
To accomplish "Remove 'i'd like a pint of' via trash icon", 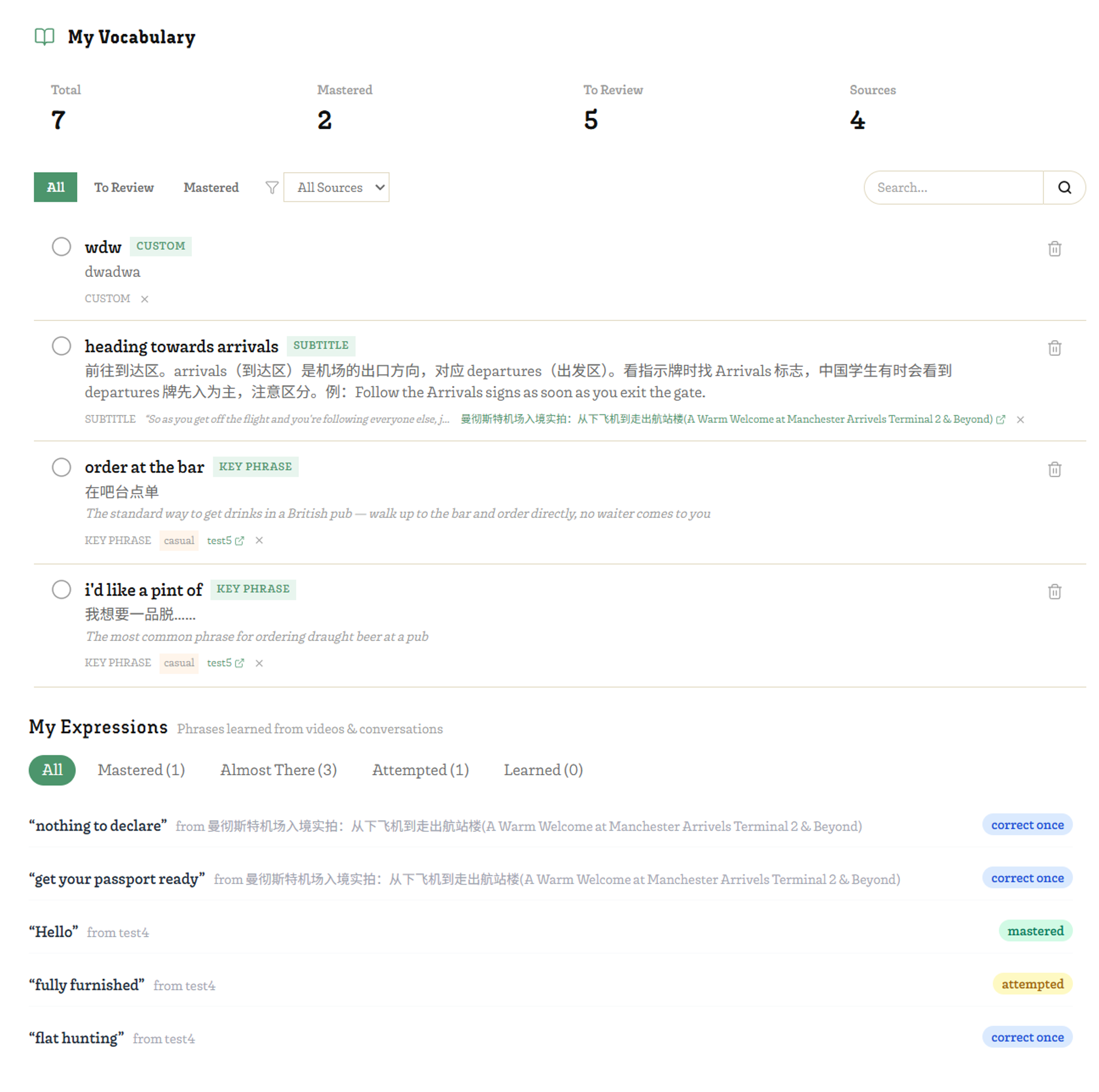I will 1054,591.
